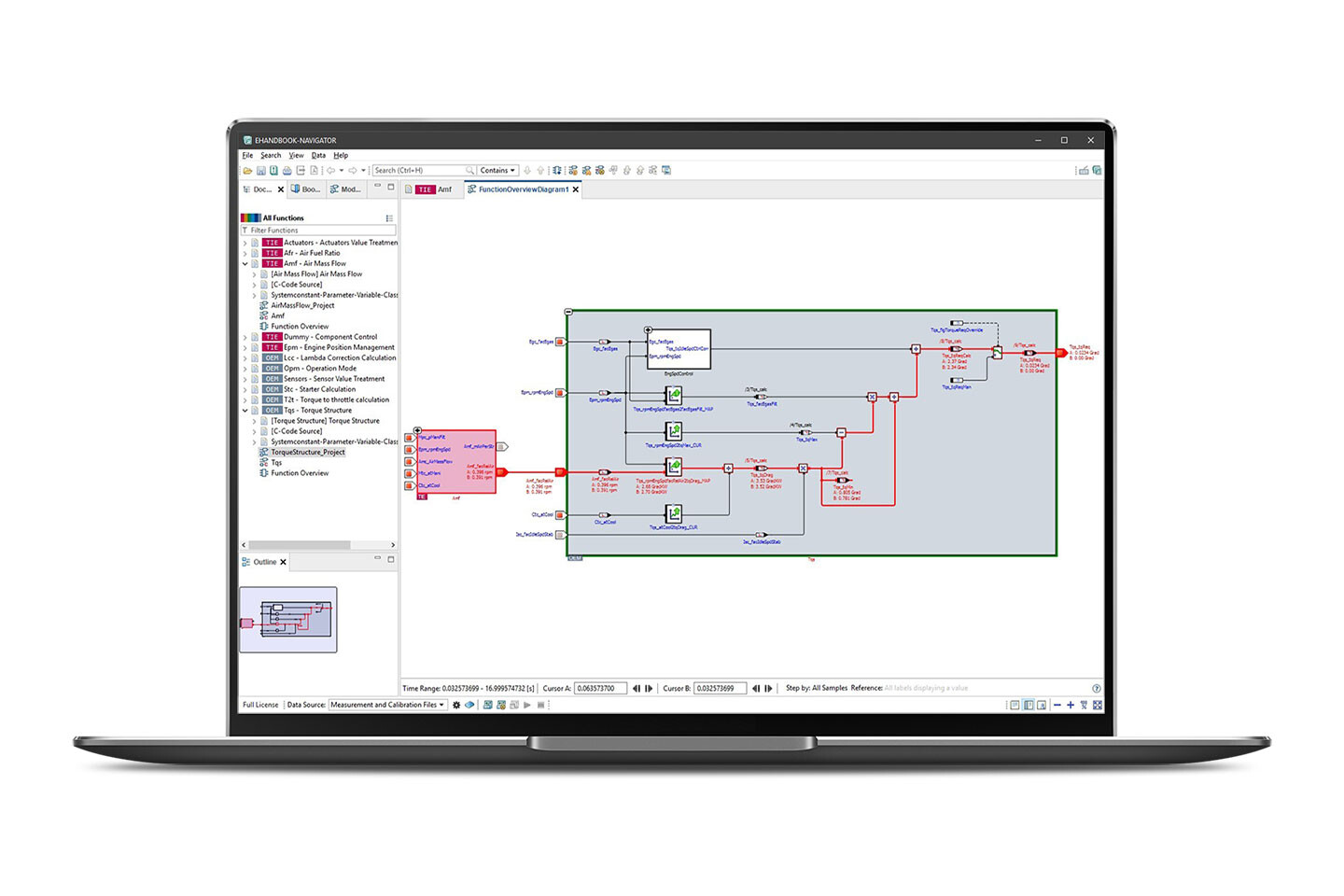Open back navigation history dropdown arrow
1344x896 pixels.
pos(342,171)
